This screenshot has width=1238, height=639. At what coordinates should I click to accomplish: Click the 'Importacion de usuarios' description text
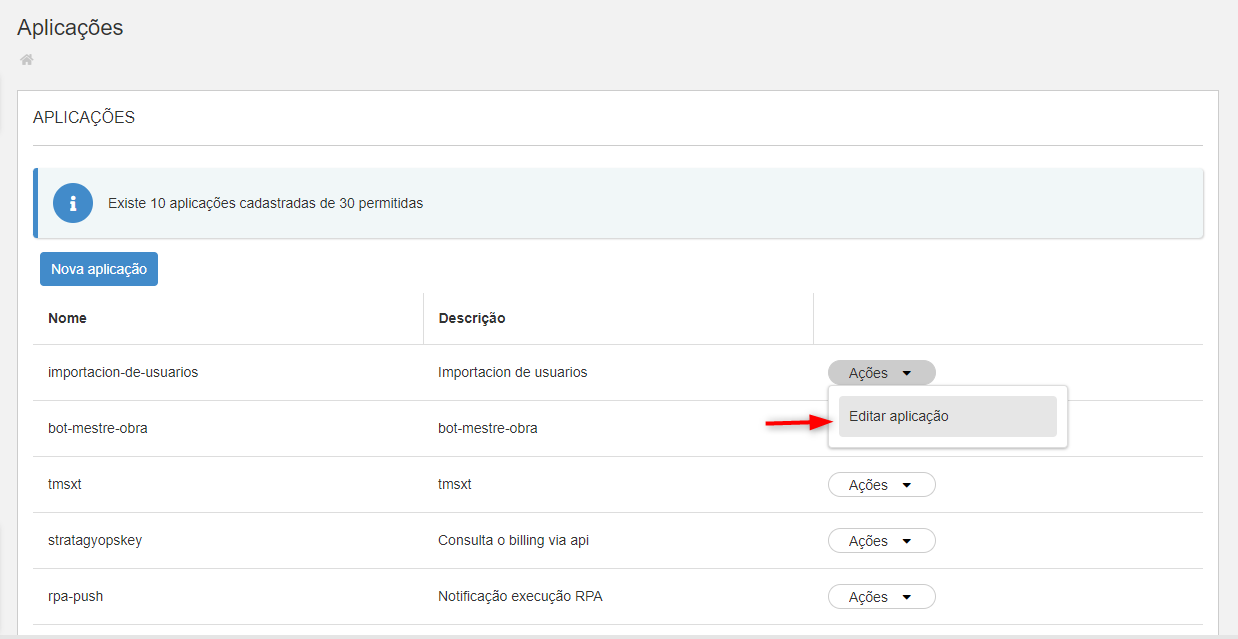pos(512,372)
